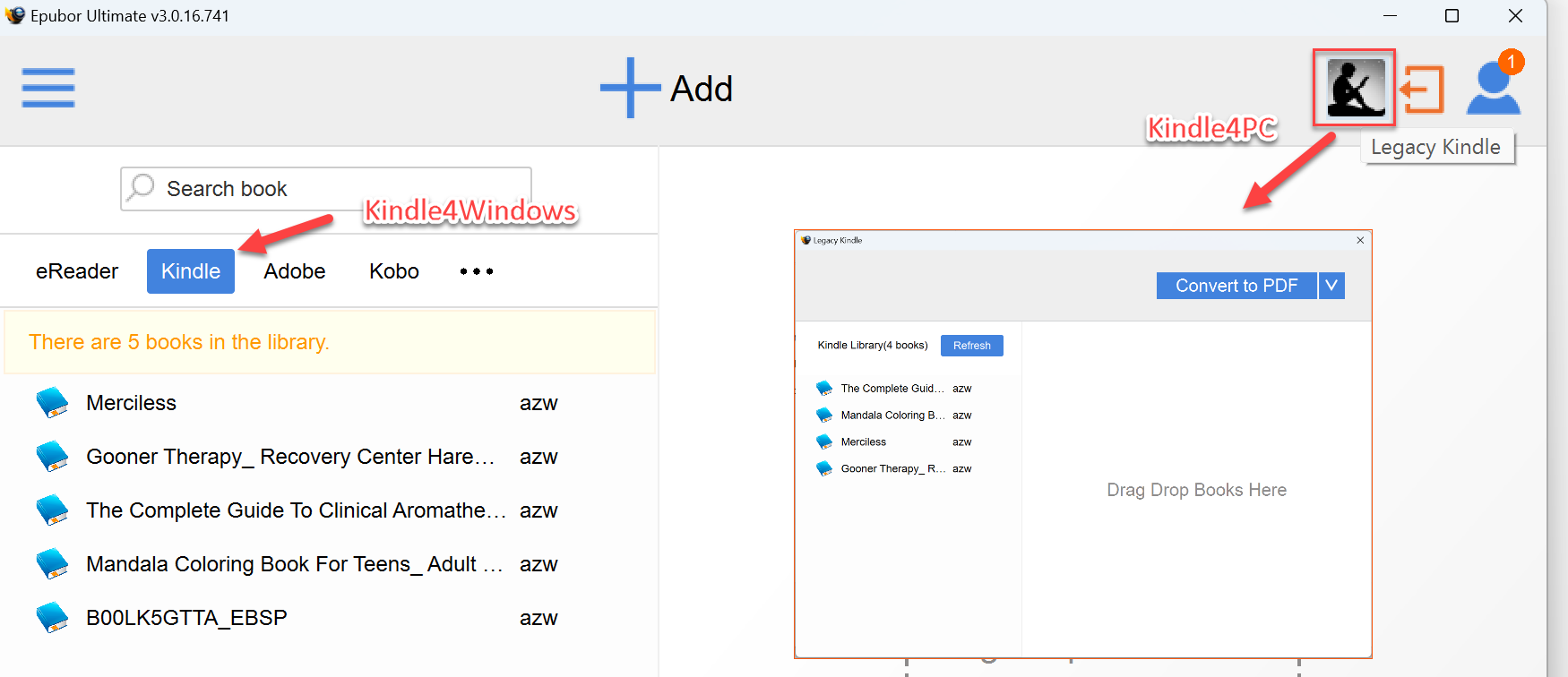This screenshot has width=1568, height=677.
Task: Switch to the eReader tab
Action: [77, 271]
